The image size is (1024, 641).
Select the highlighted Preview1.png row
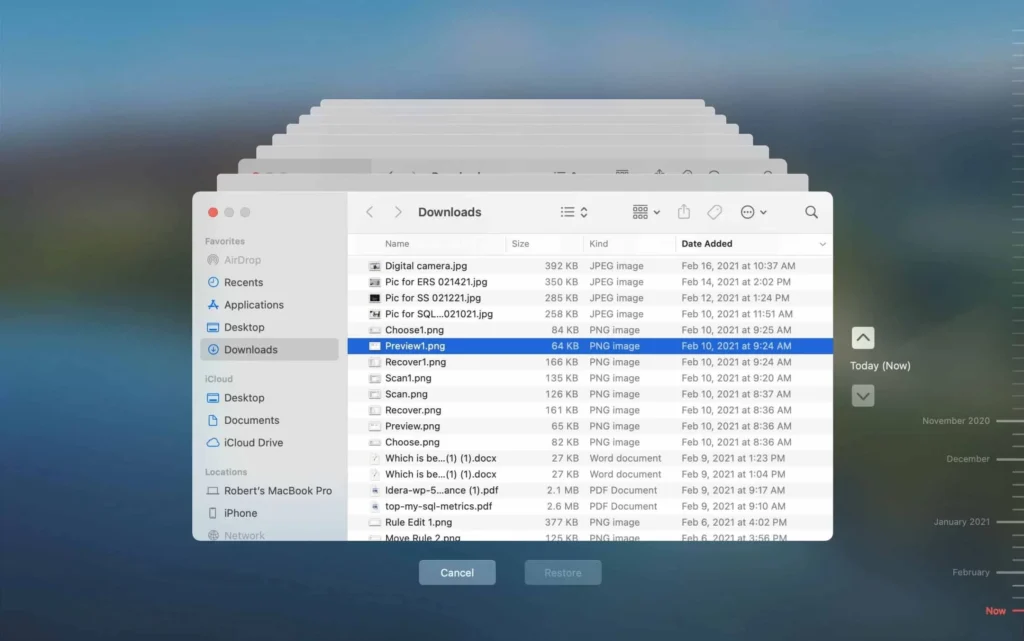point(590,346)
